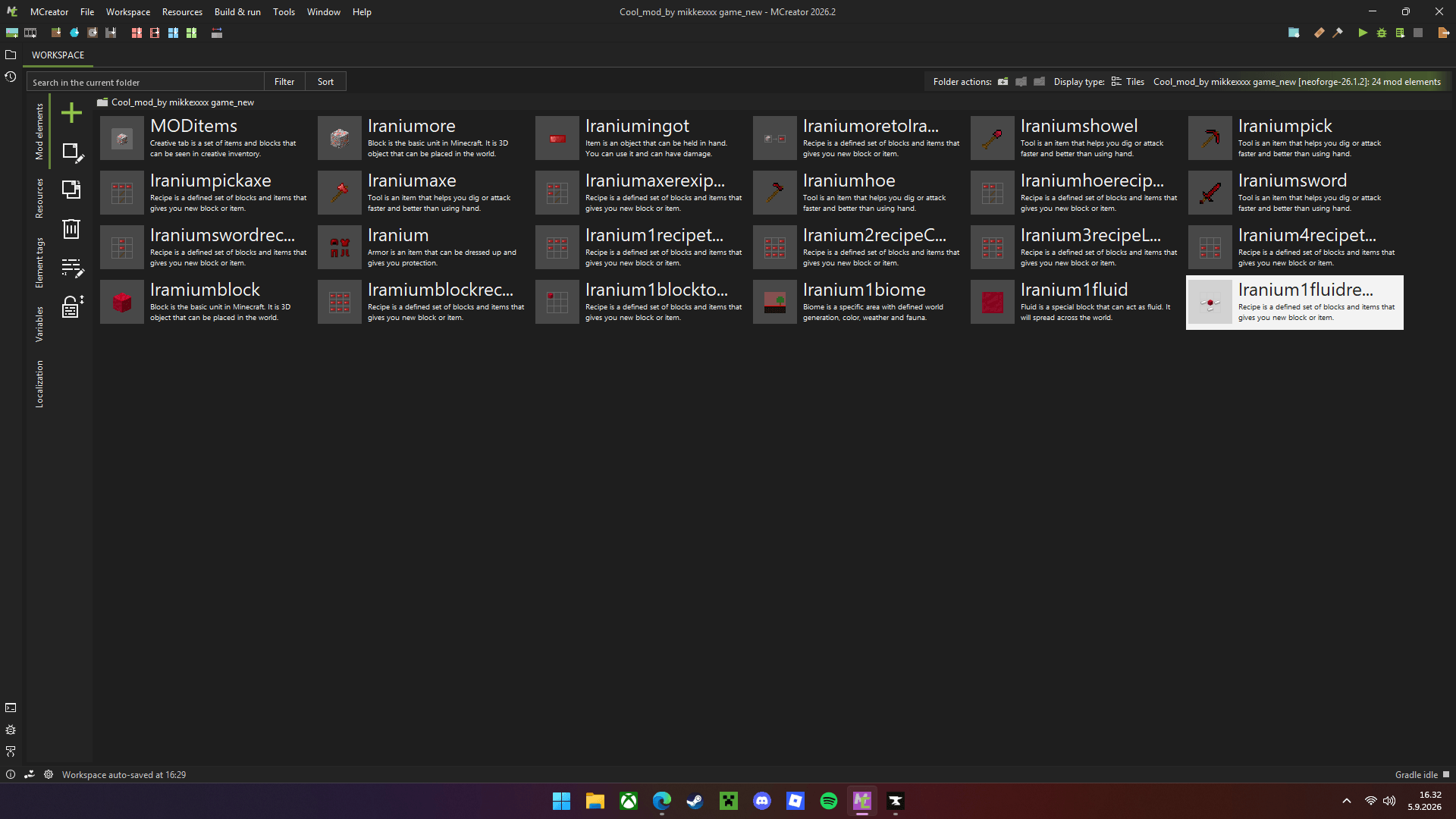
Task: Click the Cool_mod_by mikkexxxx game_new folder breadcrumb
Action: coord(176,102)
